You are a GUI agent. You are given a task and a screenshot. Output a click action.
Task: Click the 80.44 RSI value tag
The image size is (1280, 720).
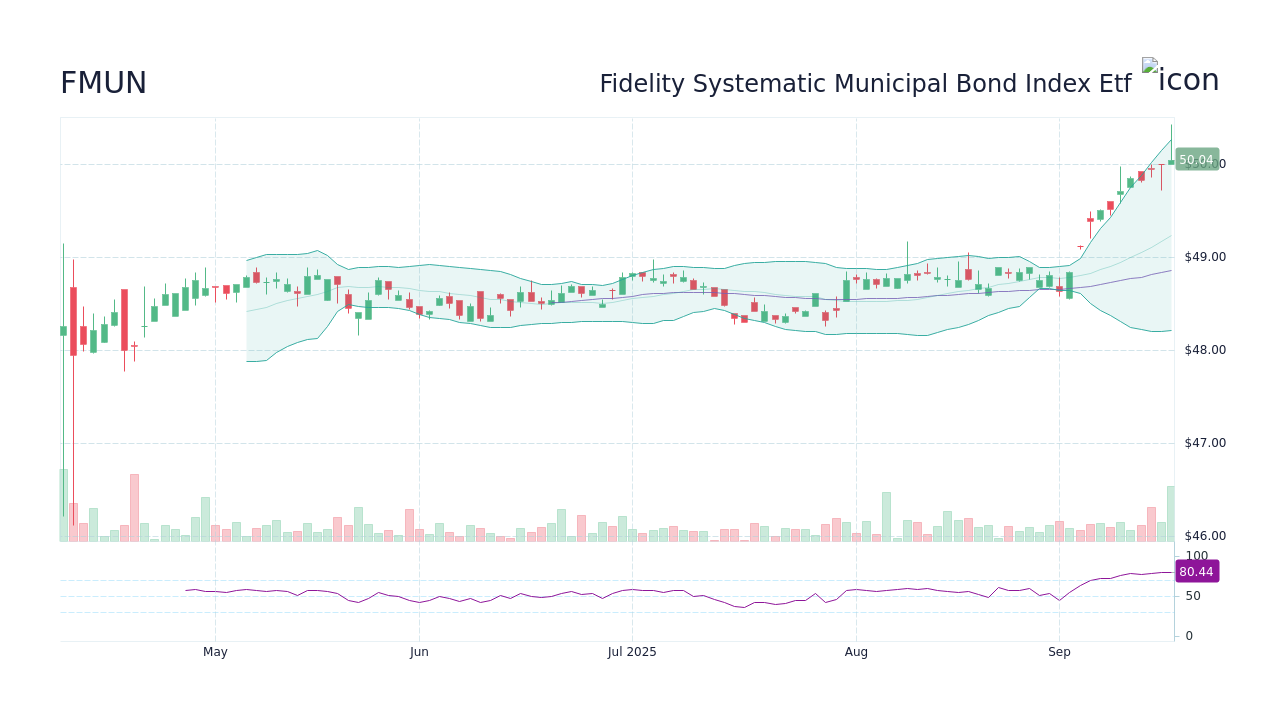click(x=1197, y=572)
